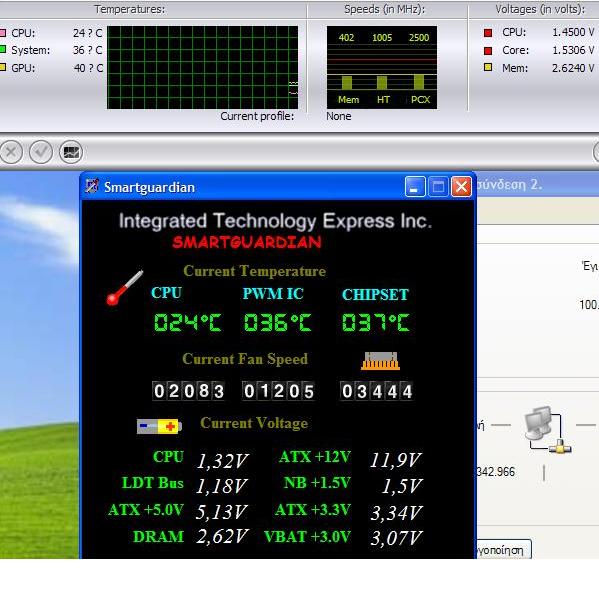
Task: Click the PCX speed bar in graph
Action: tap(419, 83)
